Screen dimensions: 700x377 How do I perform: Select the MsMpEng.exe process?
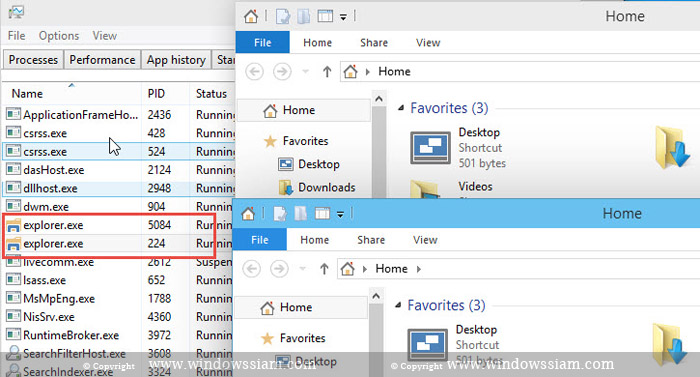pyautogui.click(x=118, y=298)
